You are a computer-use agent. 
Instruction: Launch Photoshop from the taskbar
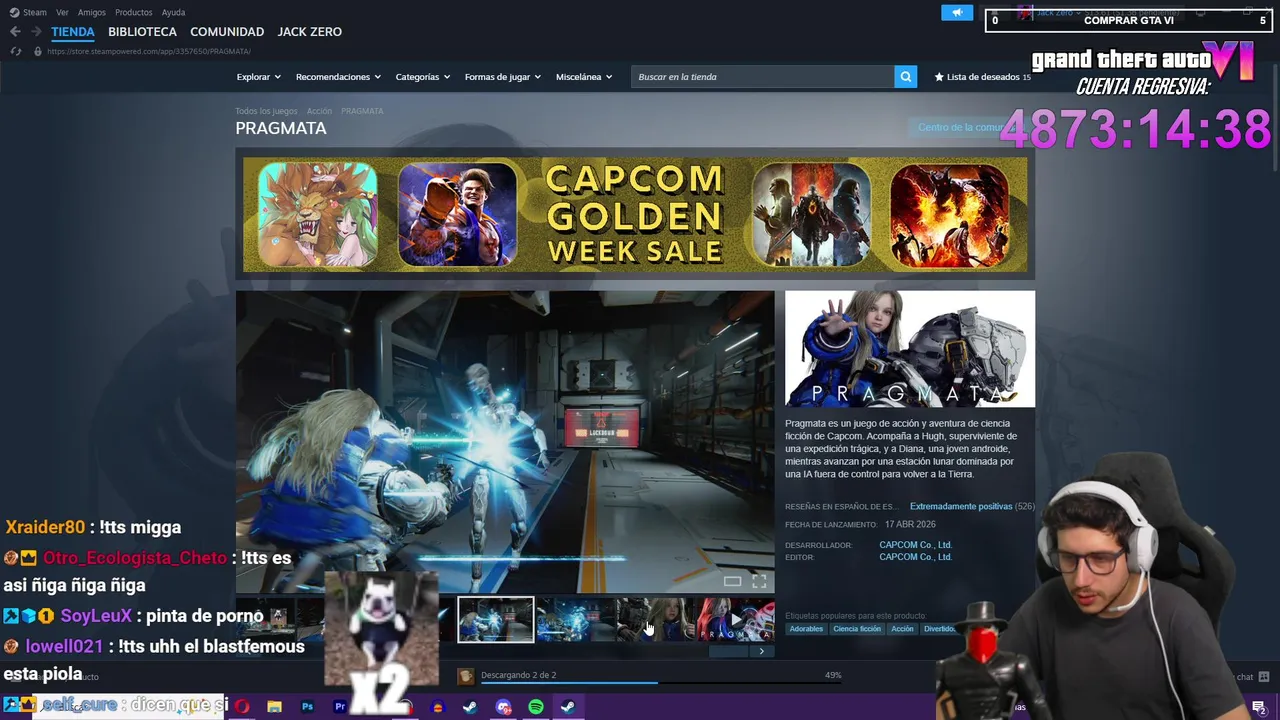pyautogui.click(x=307, y=707)
